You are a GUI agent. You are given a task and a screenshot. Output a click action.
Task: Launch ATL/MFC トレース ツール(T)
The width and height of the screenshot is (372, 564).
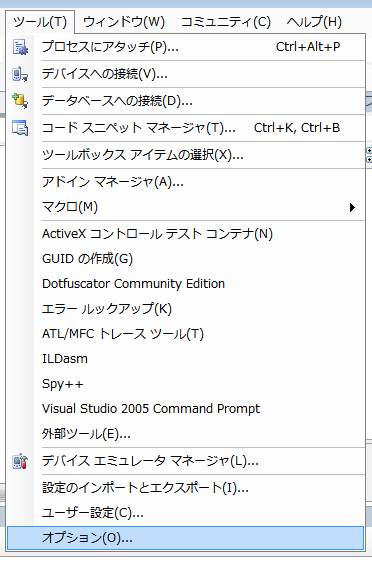click(x=186, y=334)
